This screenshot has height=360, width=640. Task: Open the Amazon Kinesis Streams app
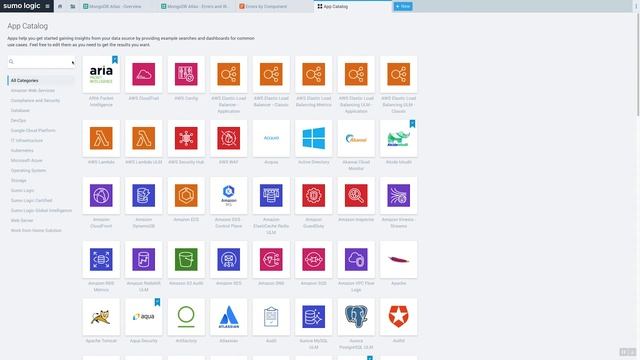pyautogui.click(x=398, y=196)
